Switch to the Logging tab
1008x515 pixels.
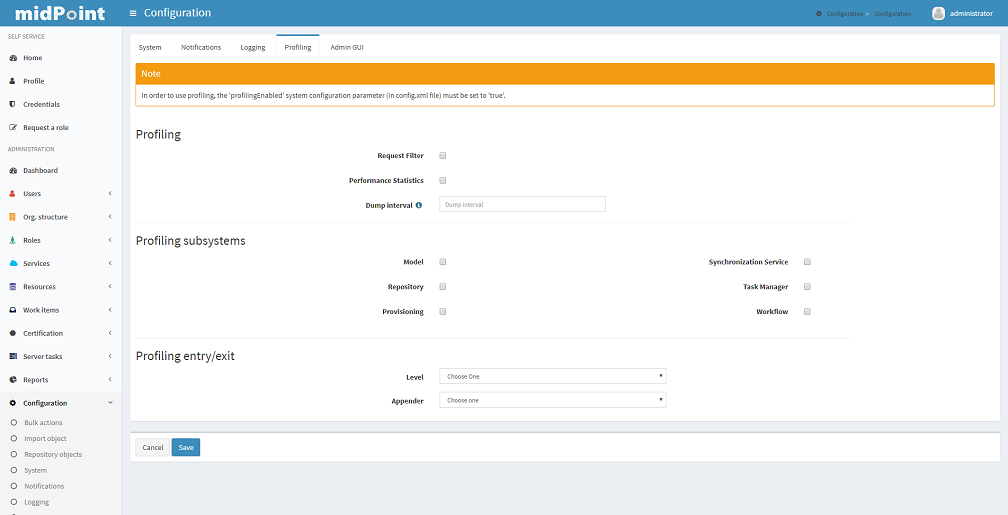point(253,47)
